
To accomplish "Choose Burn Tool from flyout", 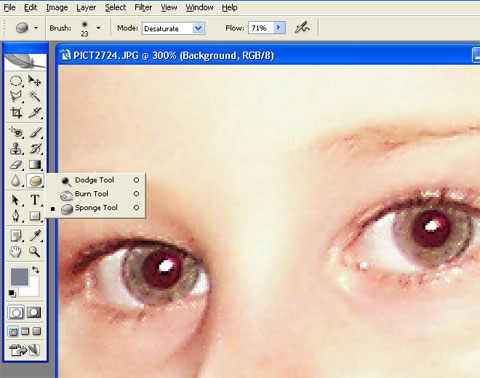I will tap(95, 194).
